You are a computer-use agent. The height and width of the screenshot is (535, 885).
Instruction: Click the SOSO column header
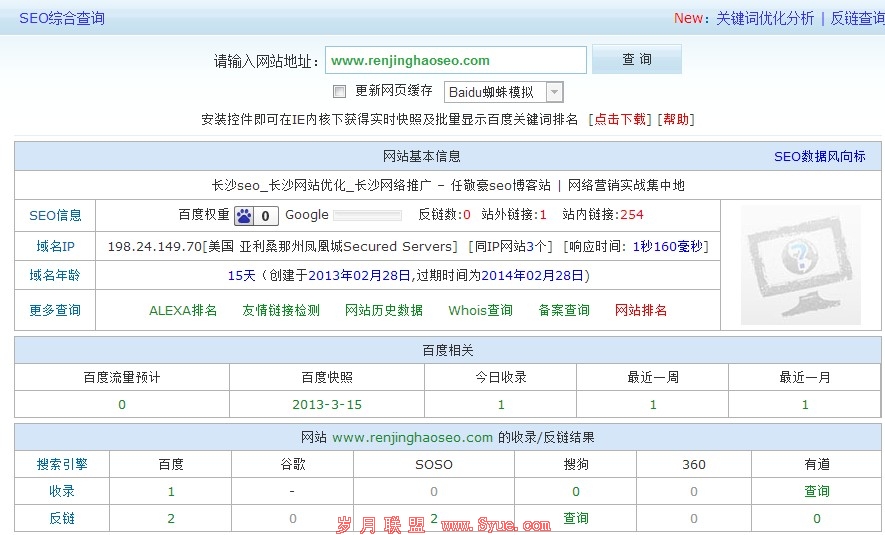tap(433, 464)
